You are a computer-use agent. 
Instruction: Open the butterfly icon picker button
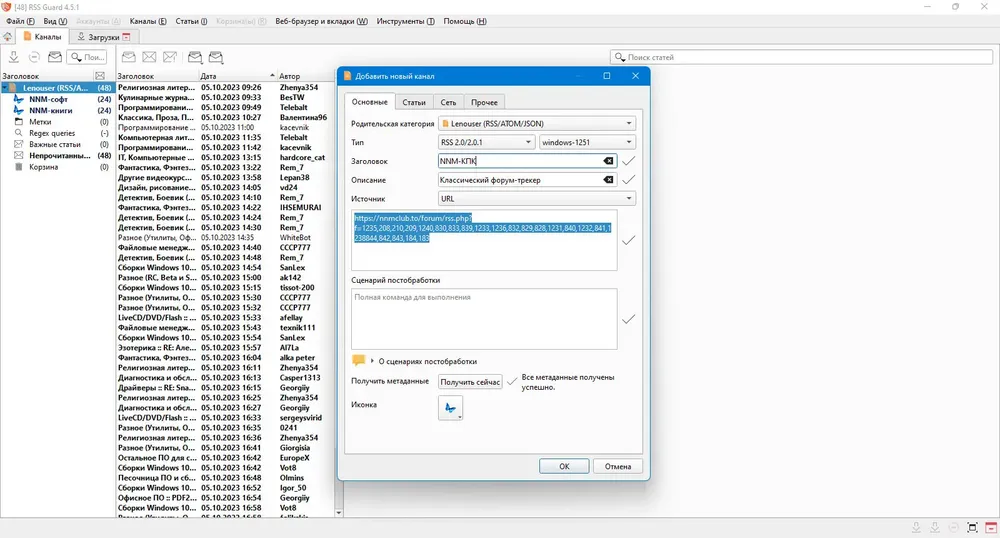[x=450, y=408]
